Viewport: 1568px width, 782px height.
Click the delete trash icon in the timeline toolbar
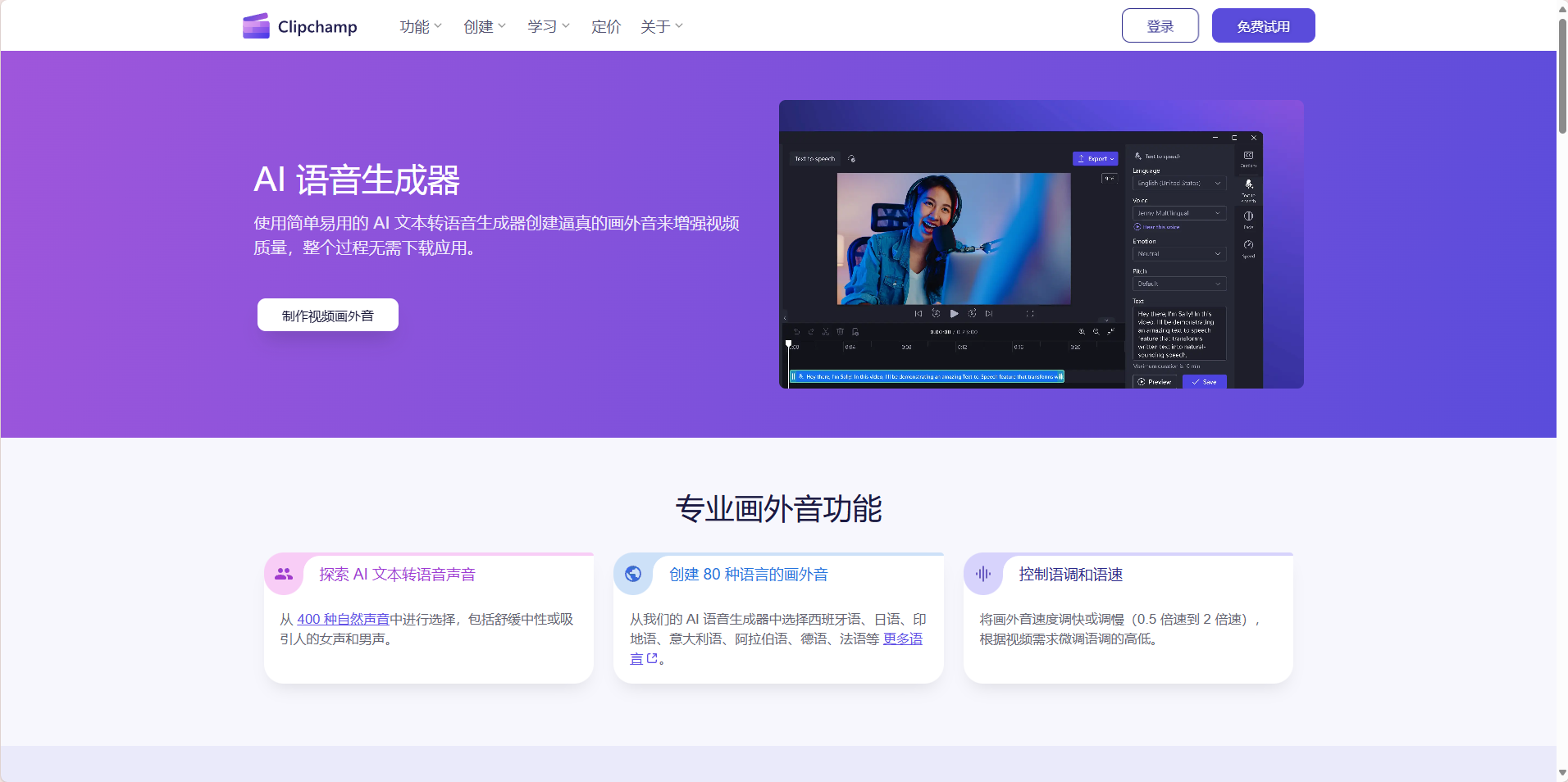coord(840,332)
